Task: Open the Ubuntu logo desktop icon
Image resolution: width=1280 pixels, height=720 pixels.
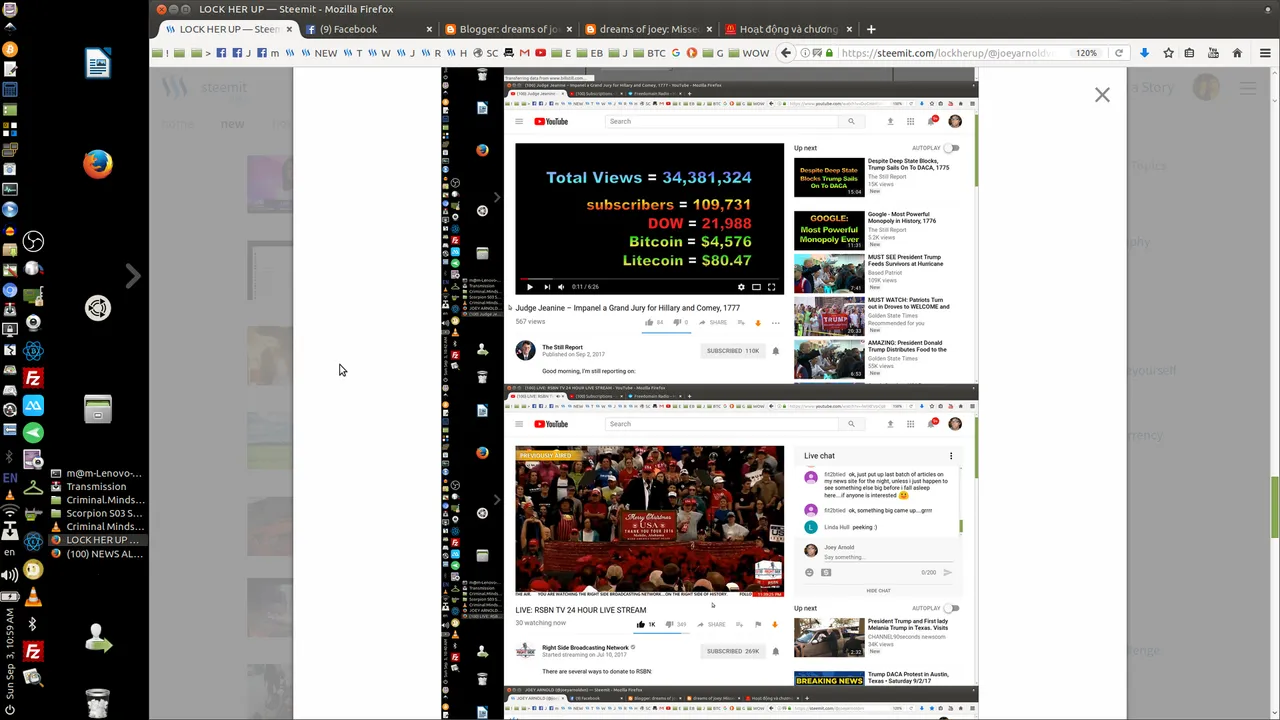Action: pyautogui.click(x=98, y=308)
